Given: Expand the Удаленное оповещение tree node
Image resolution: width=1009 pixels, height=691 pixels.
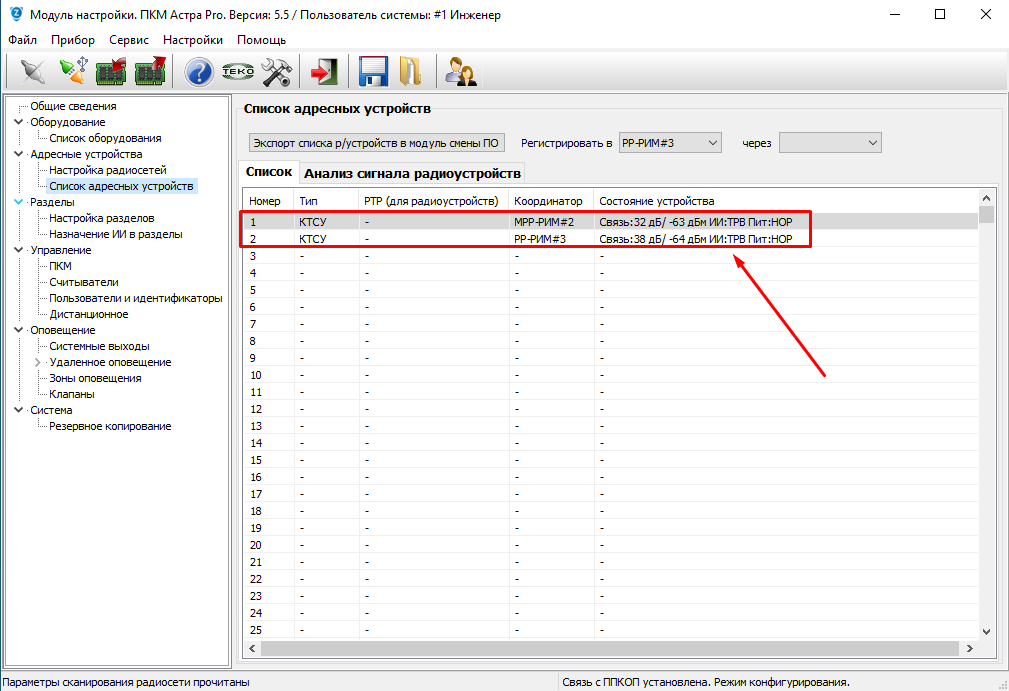Looking at the screenshot, I should click(x=39, y=362).
